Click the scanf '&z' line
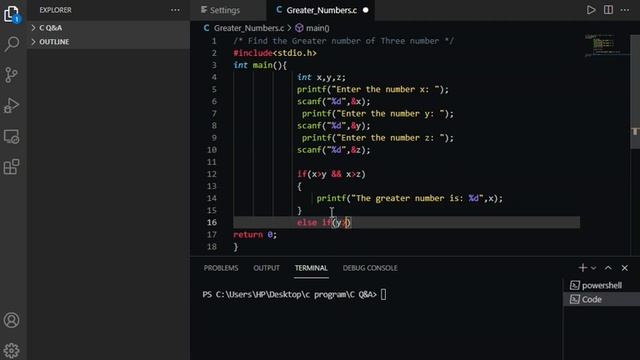 pos(333,150)
